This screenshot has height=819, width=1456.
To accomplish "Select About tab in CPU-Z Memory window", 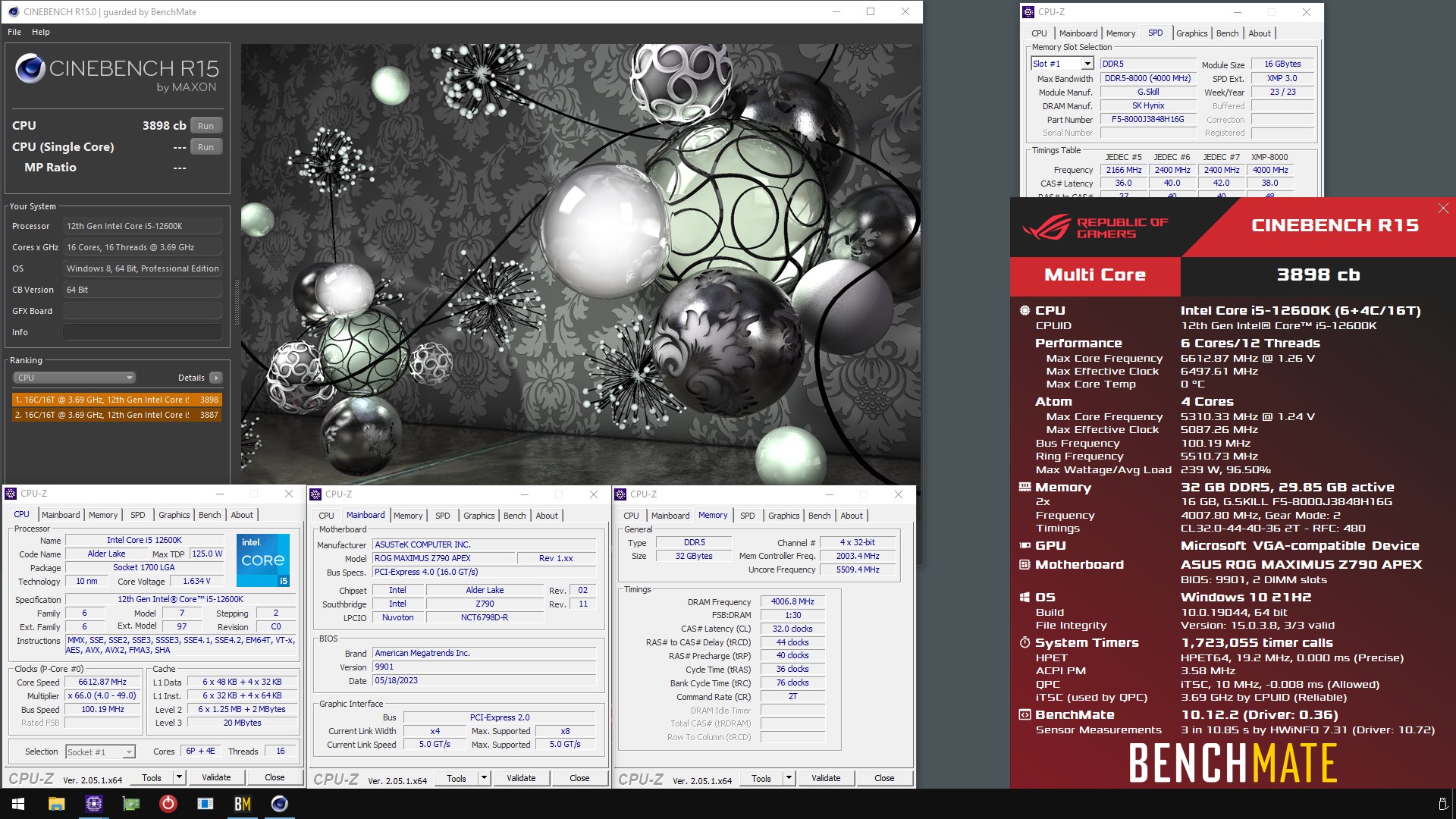I will (x=852, y=516).
